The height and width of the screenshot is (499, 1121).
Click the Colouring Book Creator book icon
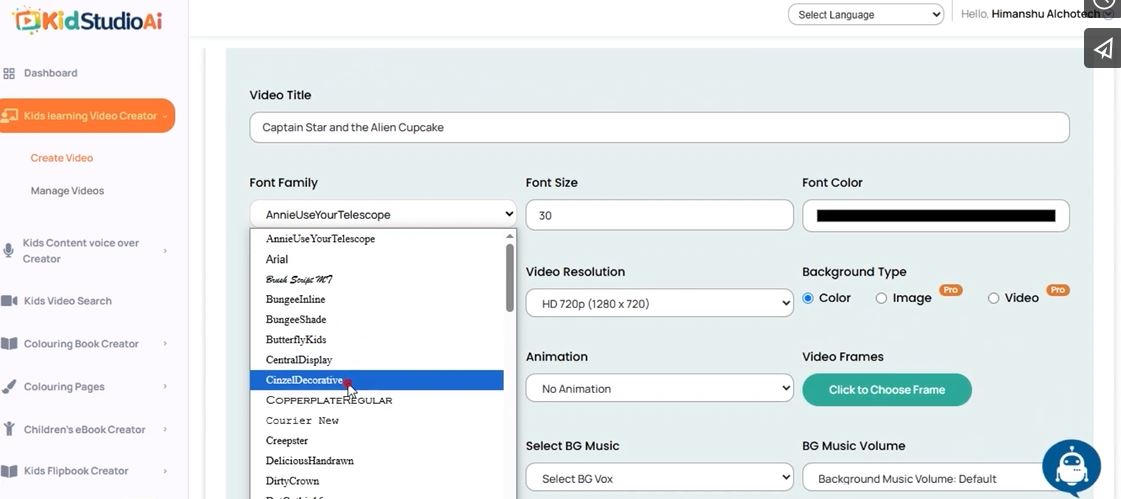[x=9, y=344]
